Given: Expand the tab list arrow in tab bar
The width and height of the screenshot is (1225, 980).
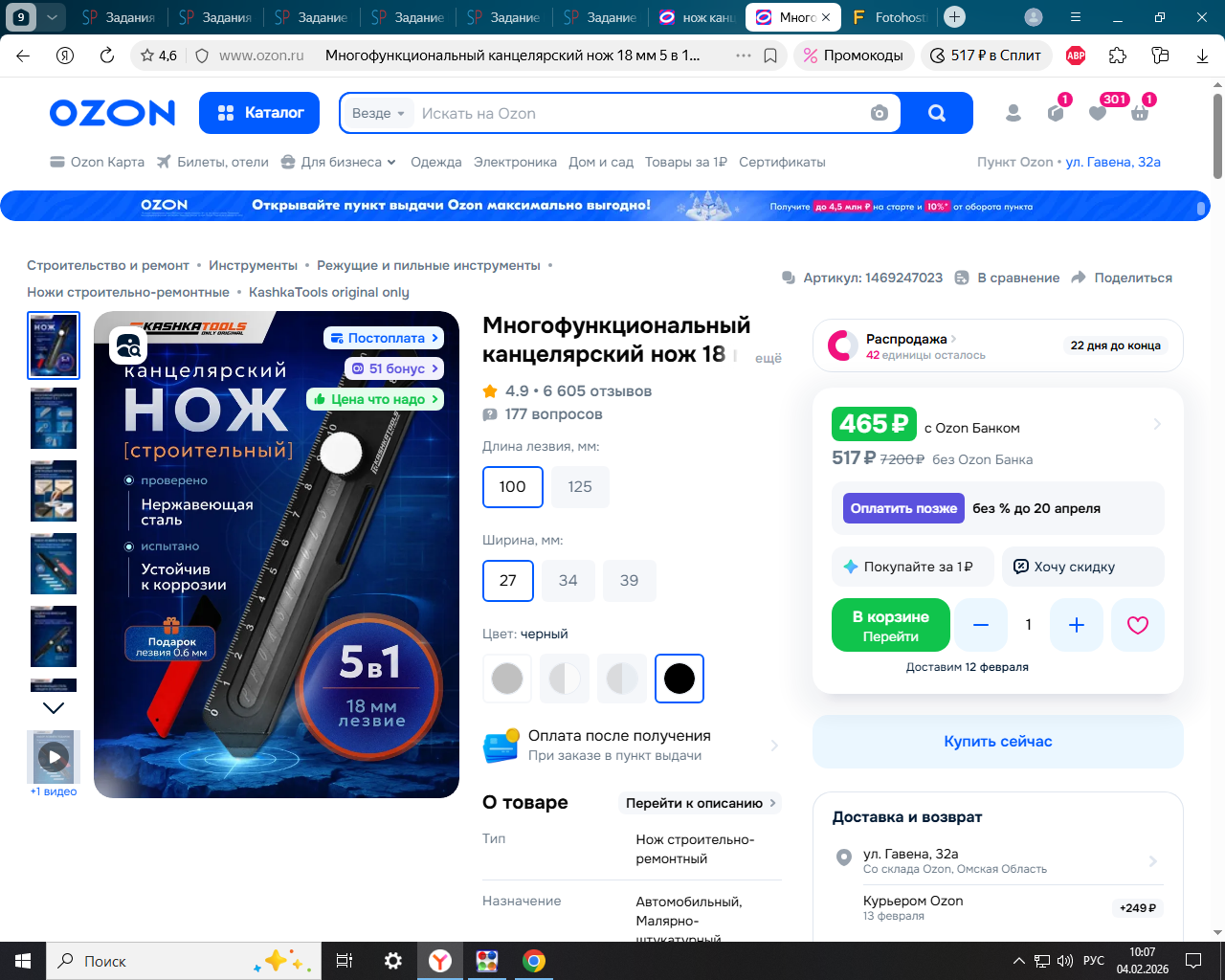Looking at the screenshot, I should coord(52,17).
